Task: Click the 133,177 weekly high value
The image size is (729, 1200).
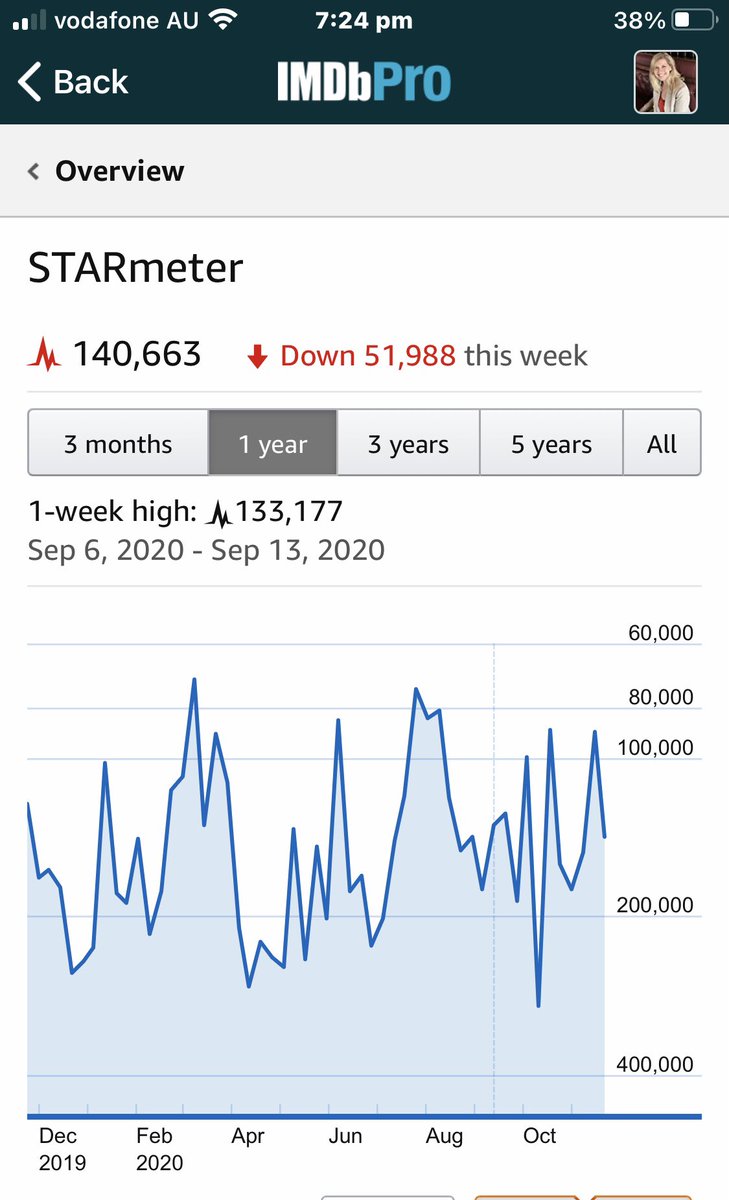Action: coord(289,513)
